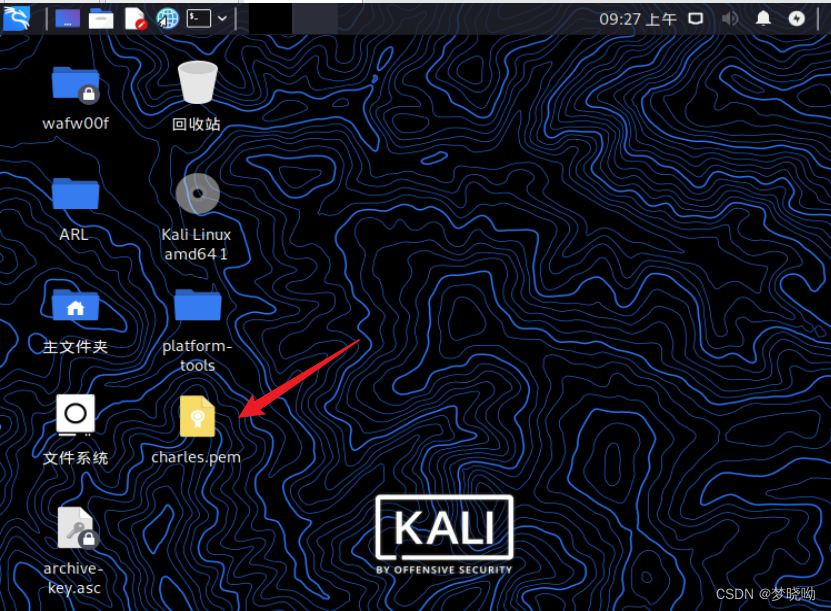Click the show desktop panel icon
The image size is (831, 611).
pyautogui.click(x=68, y=19)
